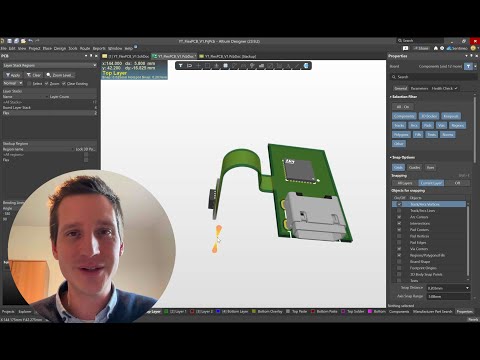The image size is (480, 360).
Task: Toggle the Components selection filter button
Action: [404, 116]
